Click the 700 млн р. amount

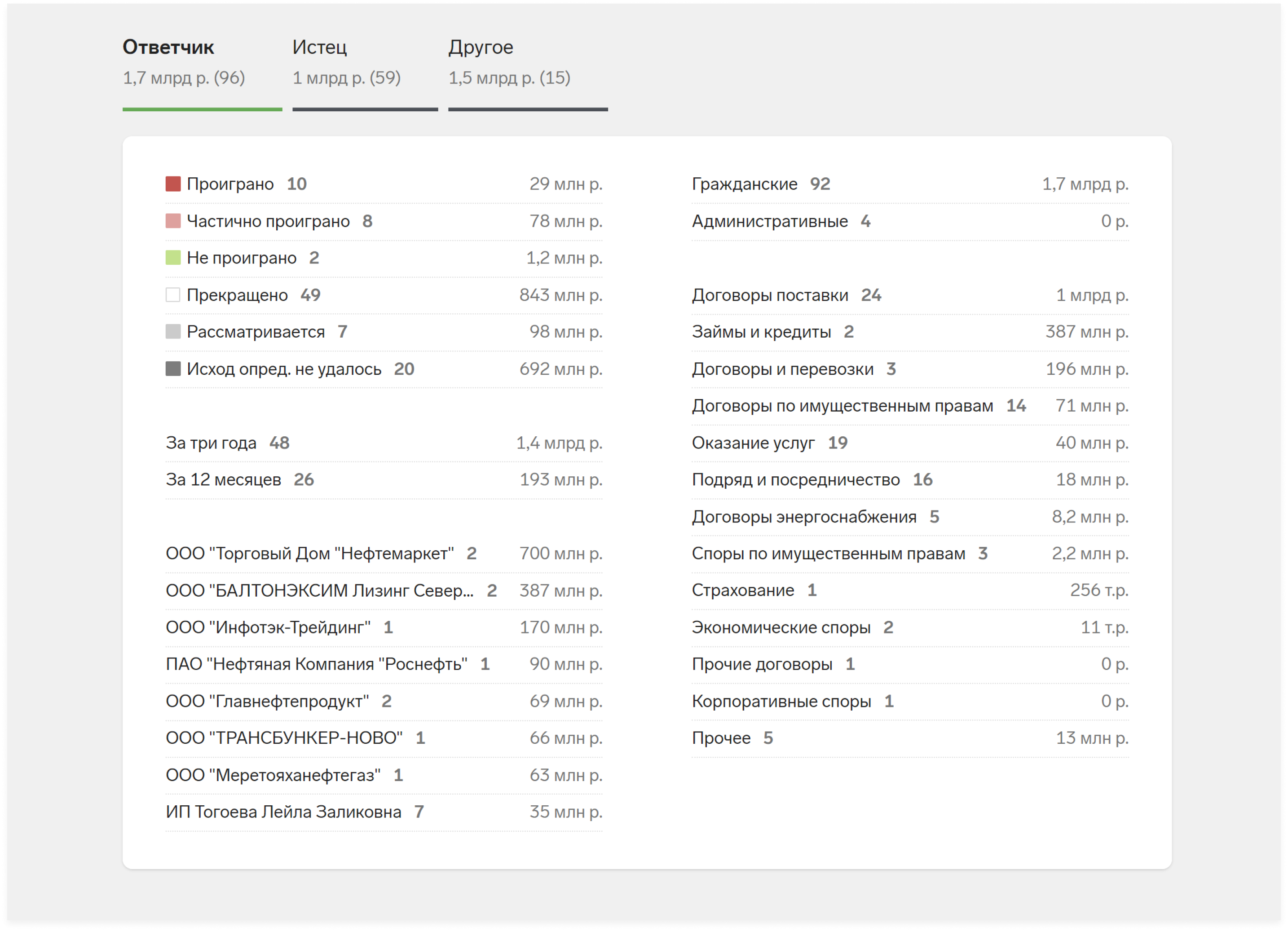[x=560, y=553]
